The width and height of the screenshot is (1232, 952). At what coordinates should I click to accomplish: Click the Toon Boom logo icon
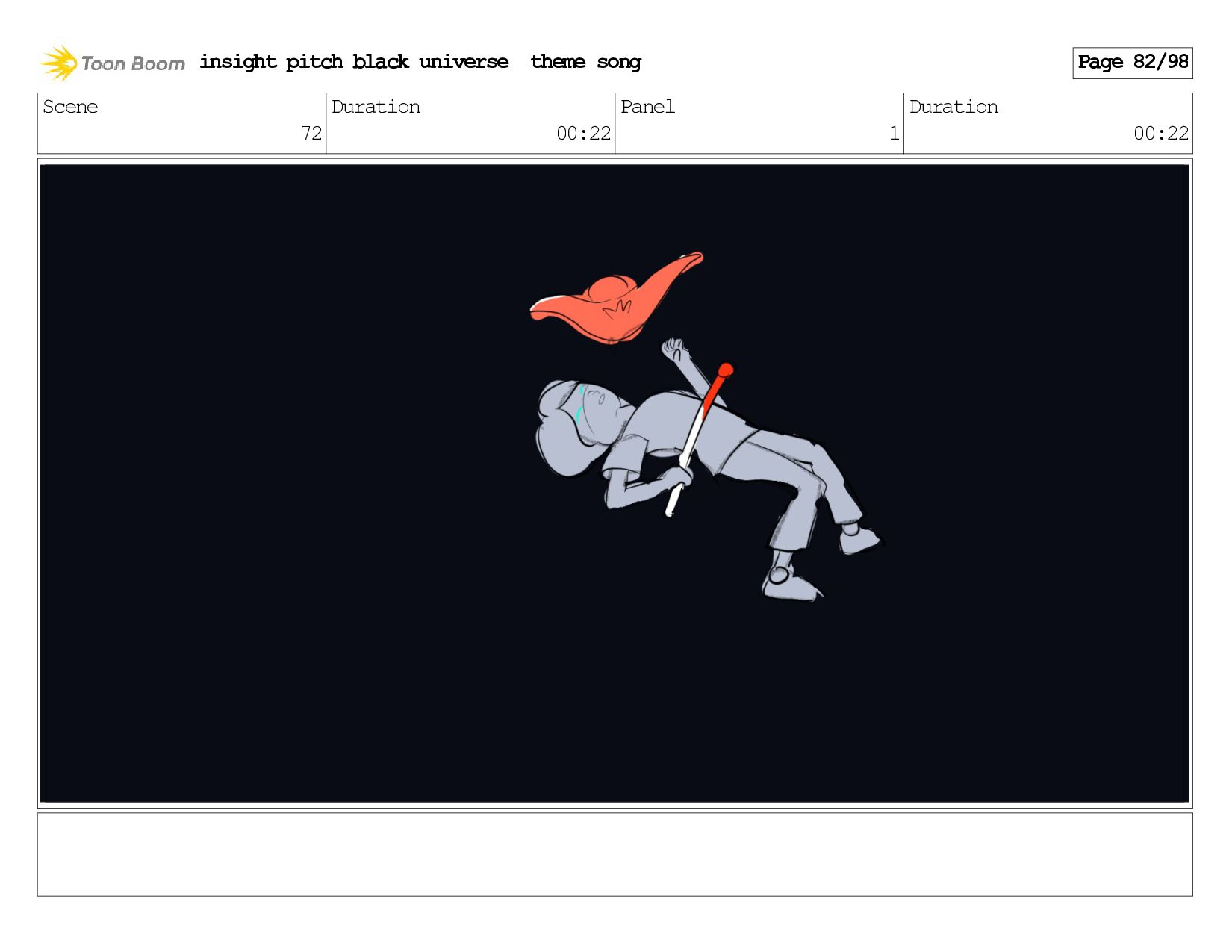pos(59,63)
